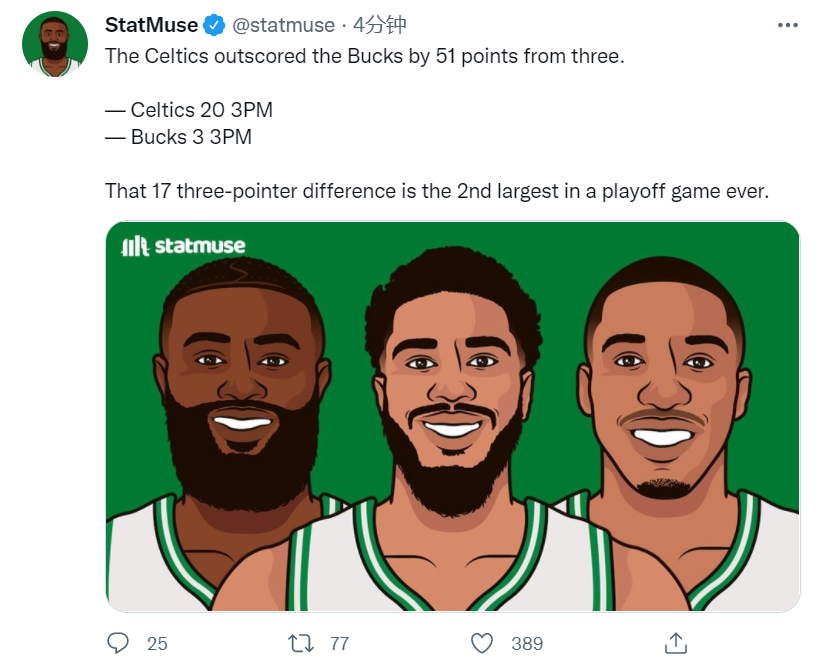Click the reply count 25

[157, 643]
